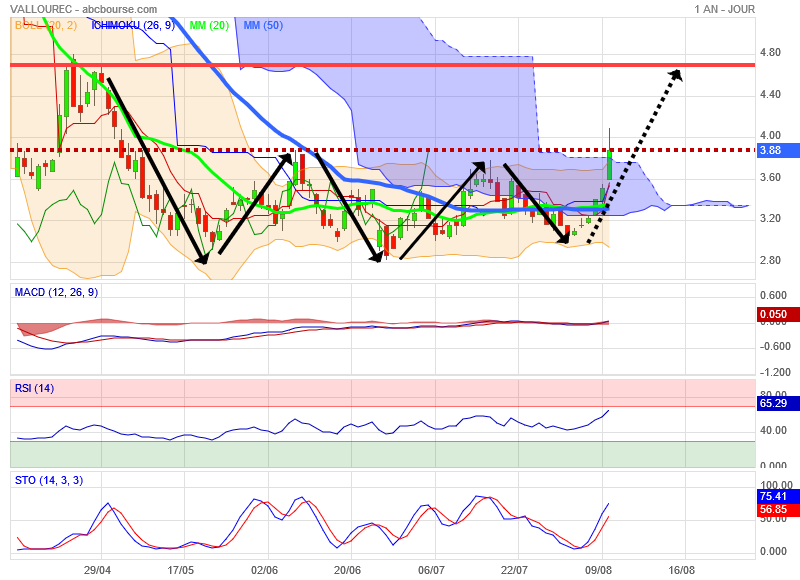The width and height of the screenshot is (800, 580).
Task: Click the red 56.85 stochastic value tag
Action: click(777, 509)
